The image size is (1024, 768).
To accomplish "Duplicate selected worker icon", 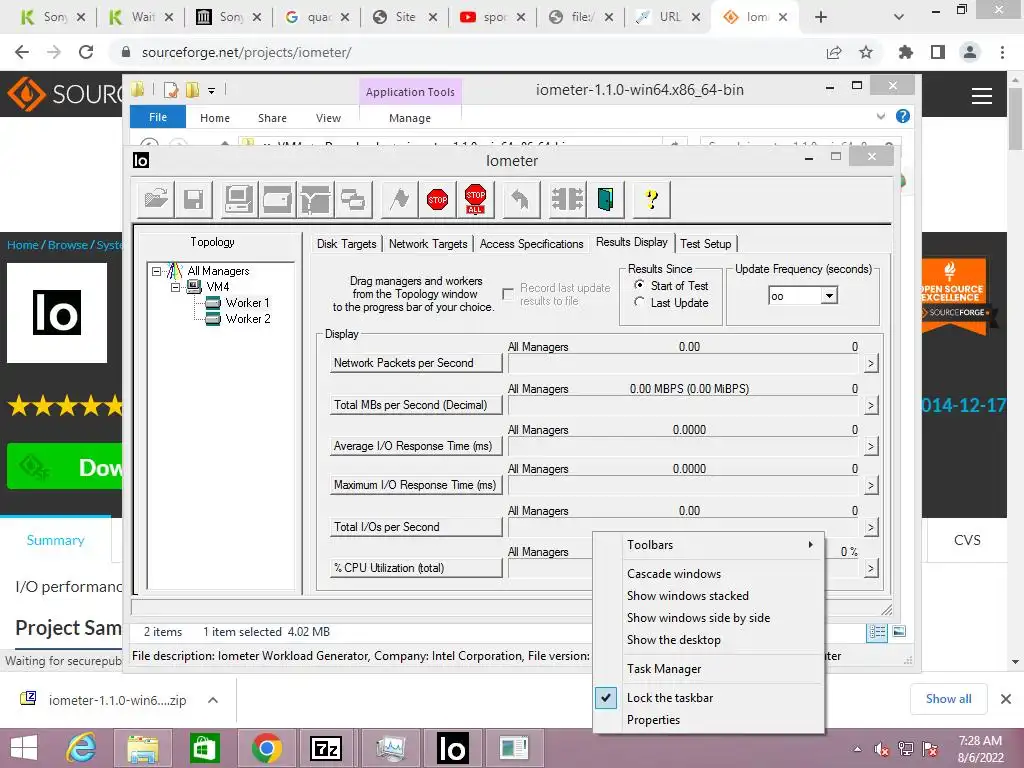I will click(x=353, y=199).
